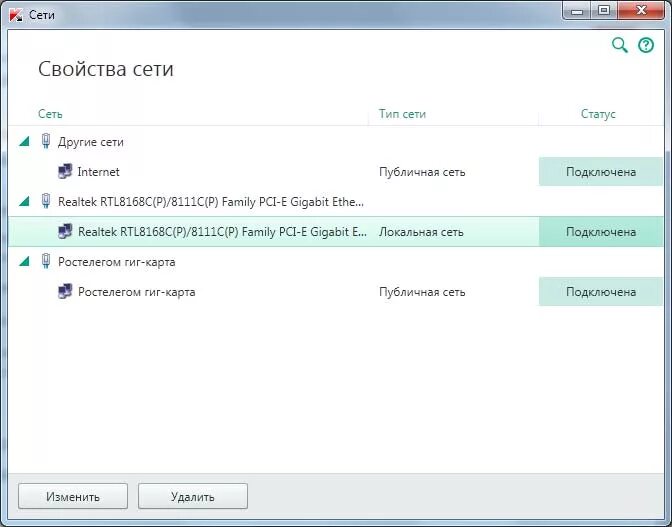Click adapter icon beside Ростелегом group

(x=46, y=261)
